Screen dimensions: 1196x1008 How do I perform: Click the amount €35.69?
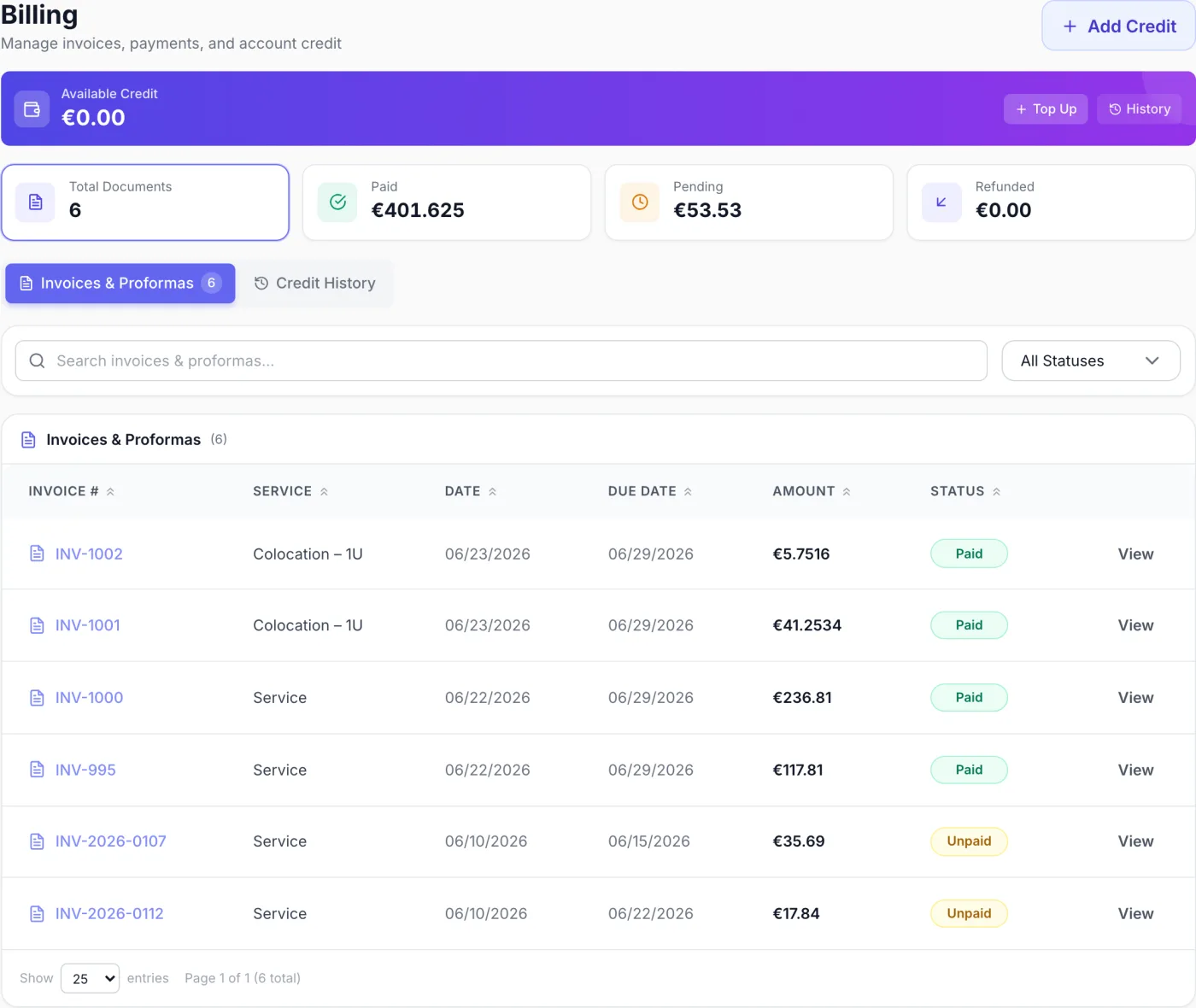click(799, 841)
